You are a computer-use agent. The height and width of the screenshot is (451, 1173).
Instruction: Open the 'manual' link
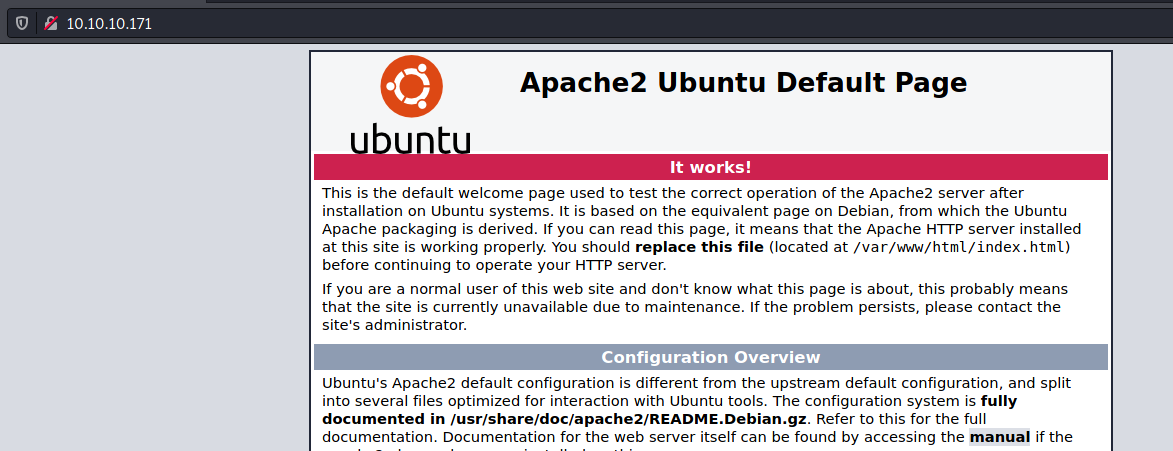pos(999,437)
